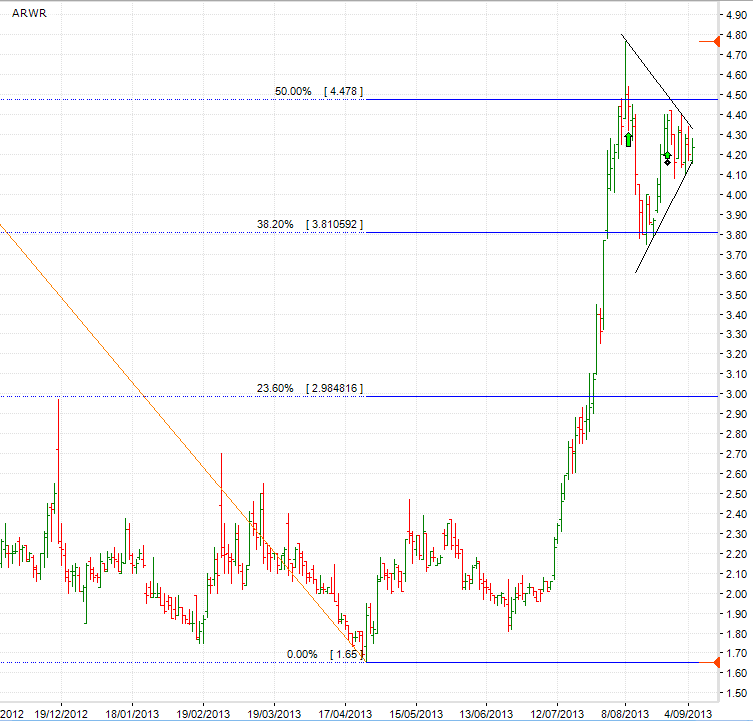Select the 23.60% blue horizontal Fibonacci line

[542, 396]
